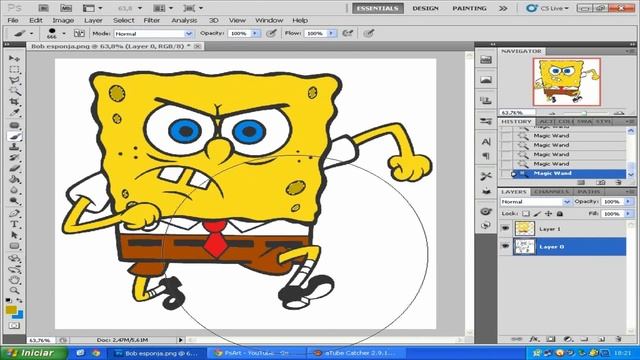The height and width of the screenshot is (360, 640).
Task: Select the Path Selection tool
Action: (14, 235)
